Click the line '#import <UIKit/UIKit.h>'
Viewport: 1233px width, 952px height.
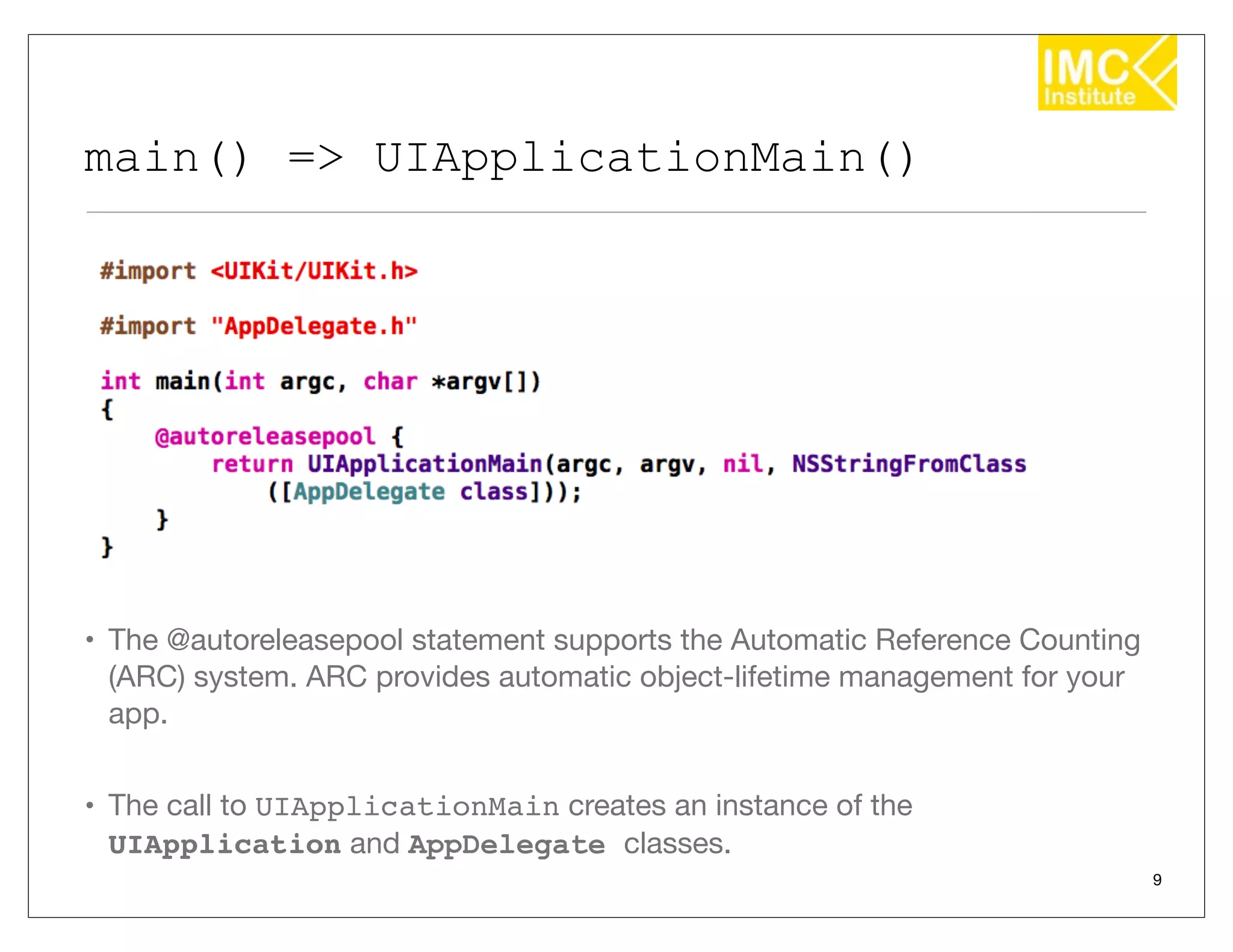(x=259, y=271)
